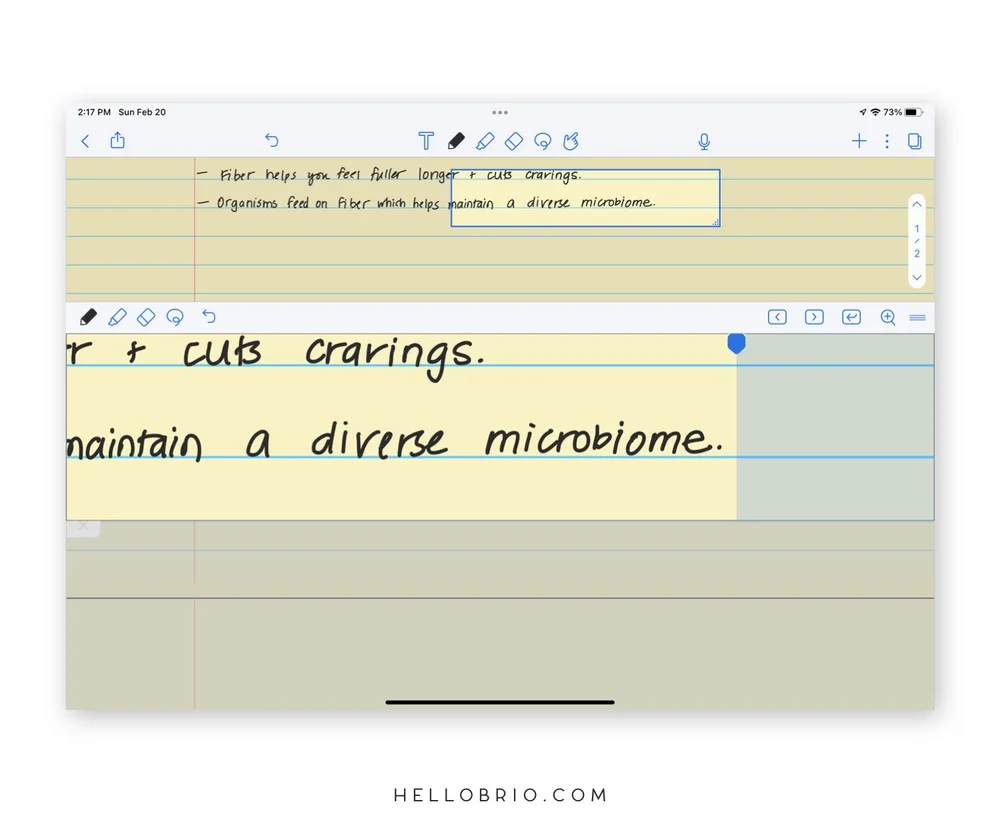Undo the last stroke
This screenshot has width=1000, height=814.
[x=271, y=140]
